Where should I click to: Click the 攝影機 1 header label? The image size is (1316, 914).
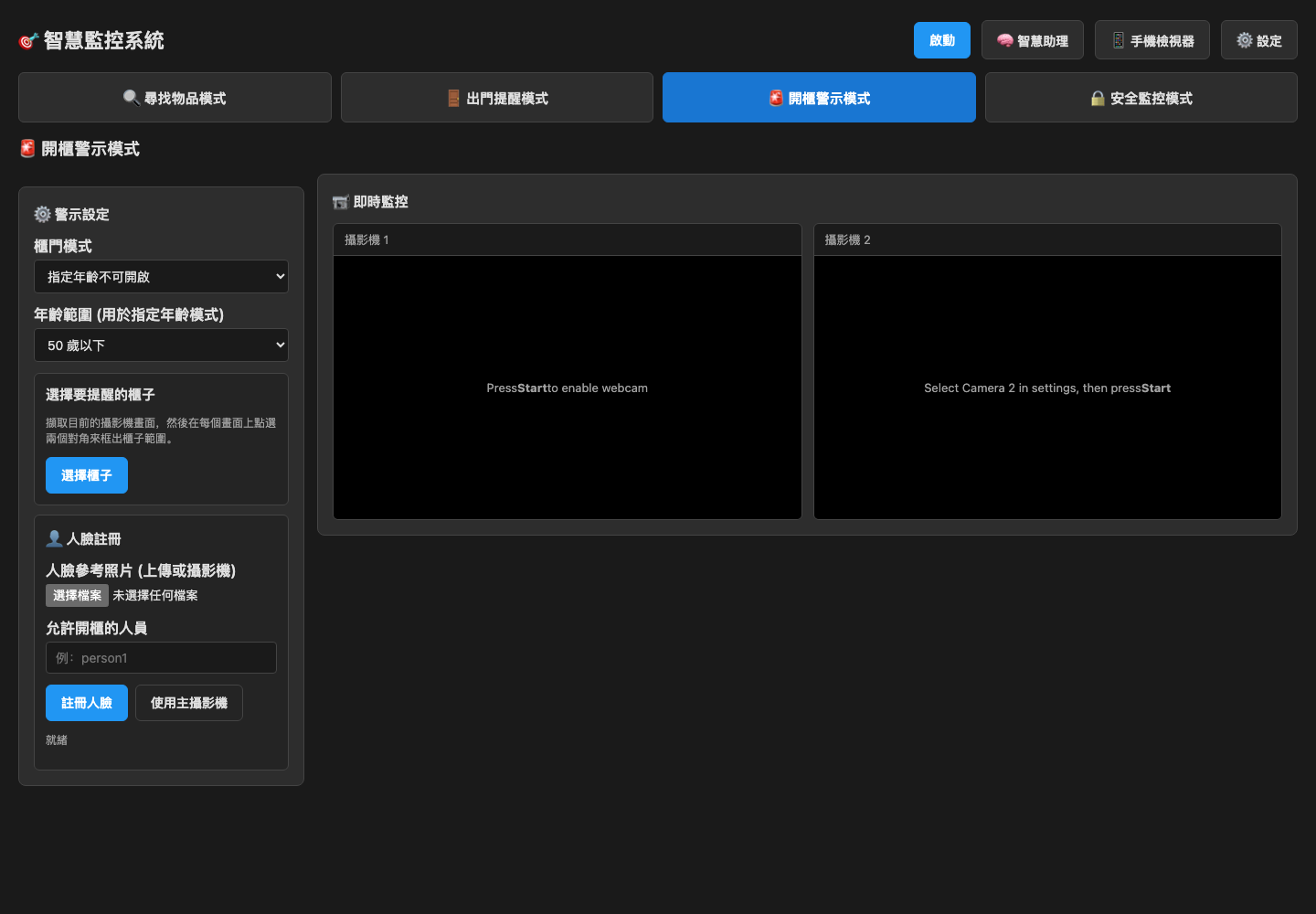tap(366, 239)
